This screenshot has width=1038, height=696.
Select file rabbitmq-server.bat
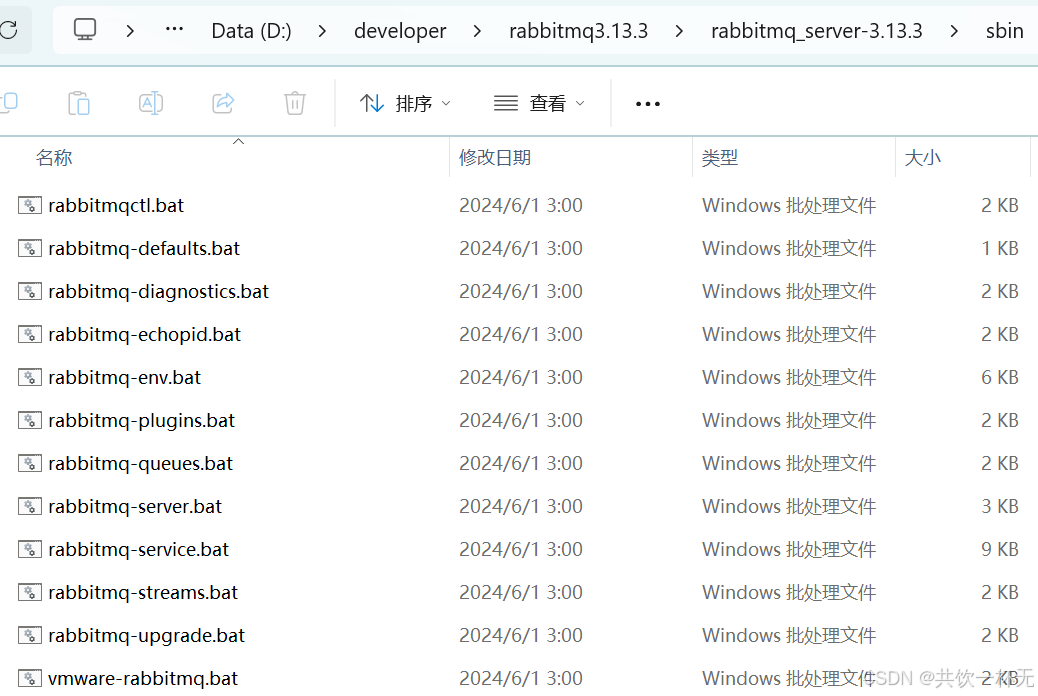point(135,507)
